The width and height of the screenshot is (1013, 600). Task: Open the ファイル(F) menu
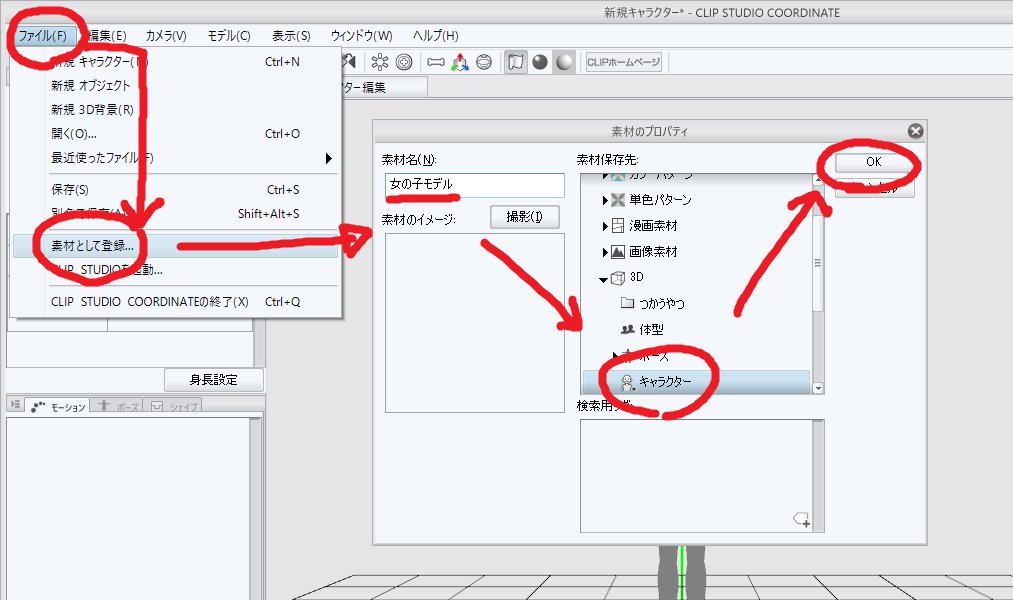(x=43, y=36)
